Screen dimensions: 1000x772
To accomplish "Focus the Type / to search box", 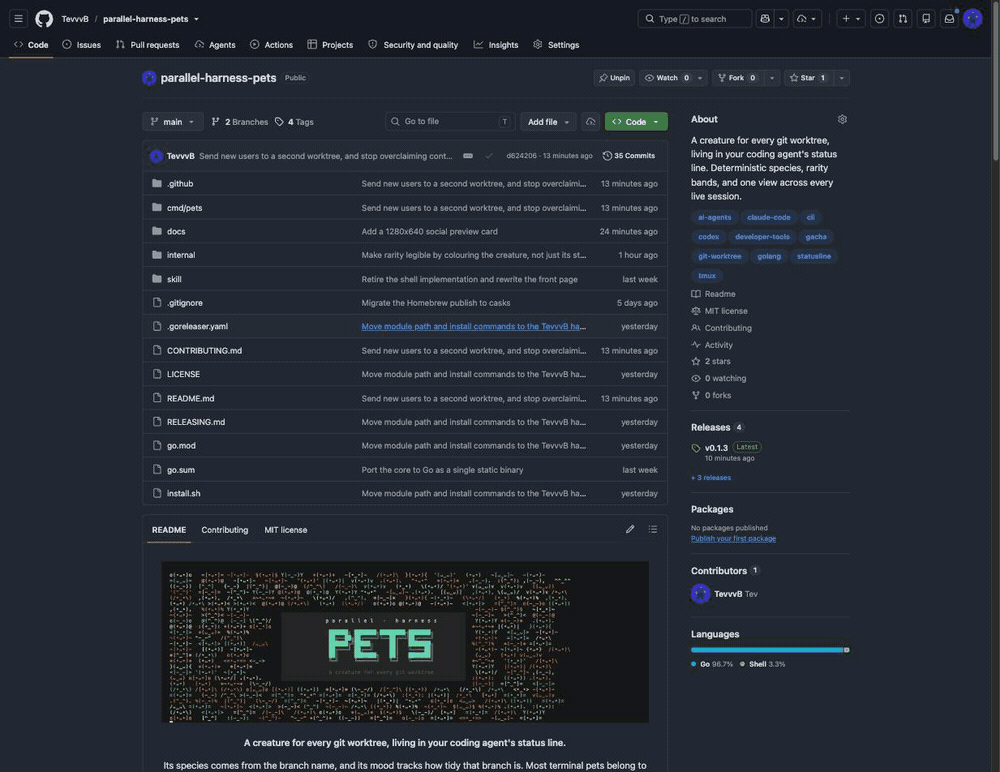I will click(x=695, y=19).
